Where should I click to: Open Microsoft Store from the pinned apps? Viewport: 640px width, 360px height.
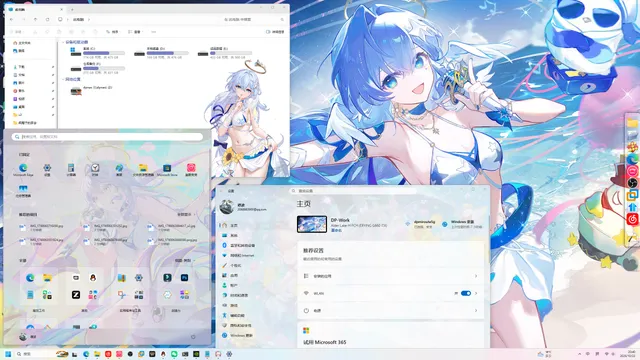point(167,168)
